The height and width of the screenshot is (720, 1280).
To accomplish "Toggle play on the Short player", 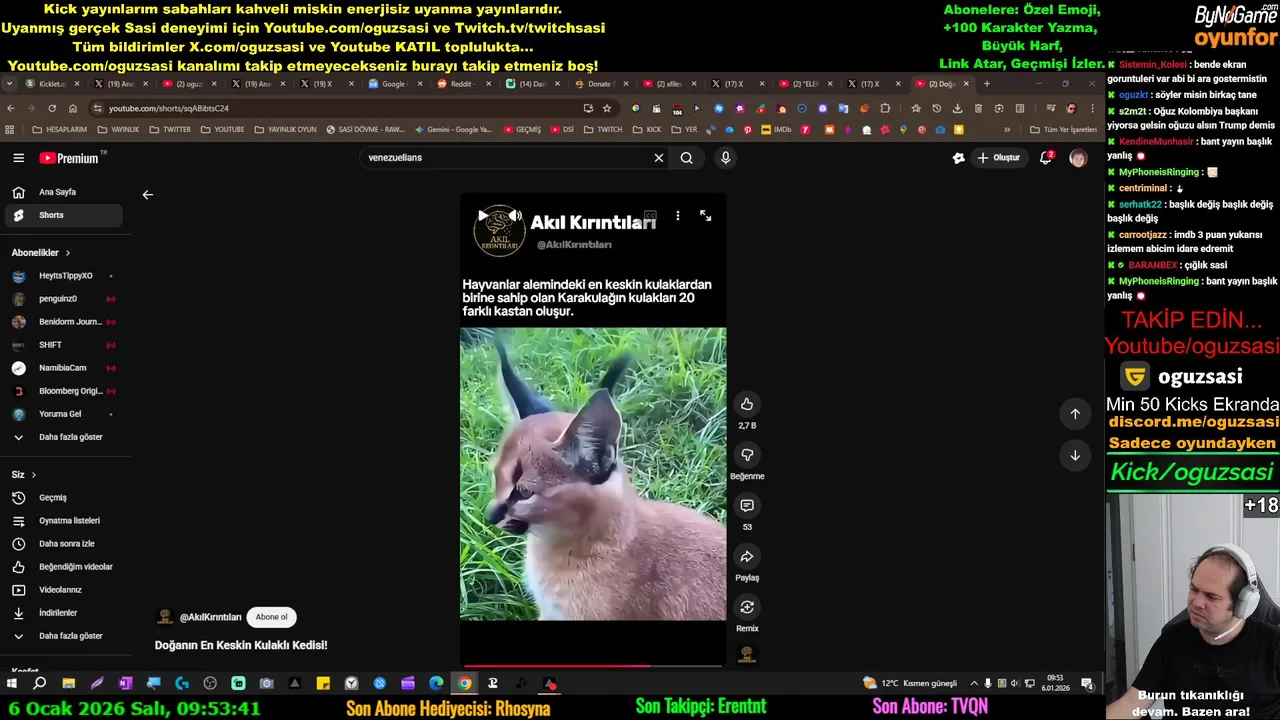I will (x=483, y=216).
